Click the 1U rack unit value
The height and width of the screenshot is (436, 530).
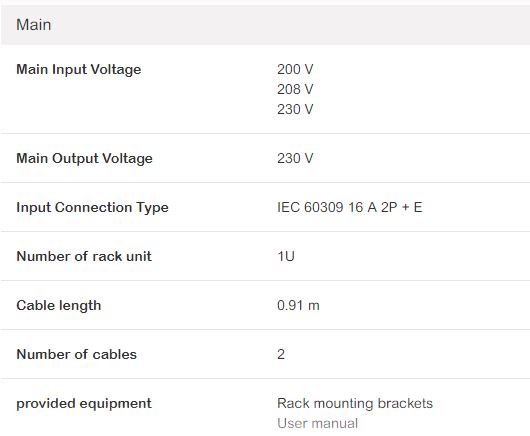tap(286, 256)
